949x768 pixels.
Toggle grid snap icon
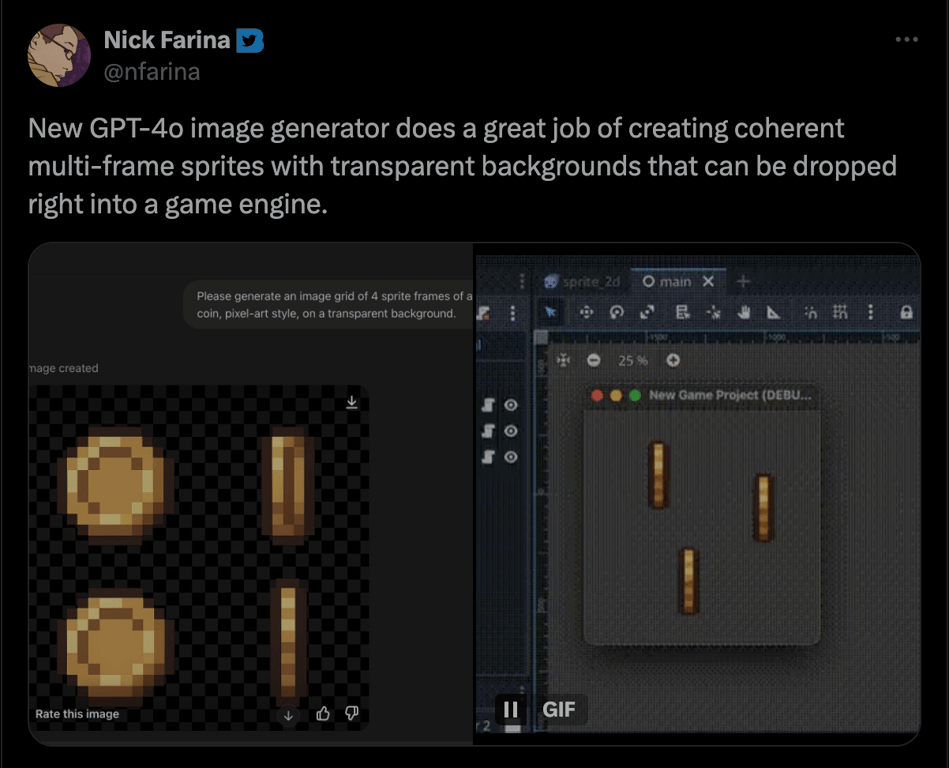[840, 312]
